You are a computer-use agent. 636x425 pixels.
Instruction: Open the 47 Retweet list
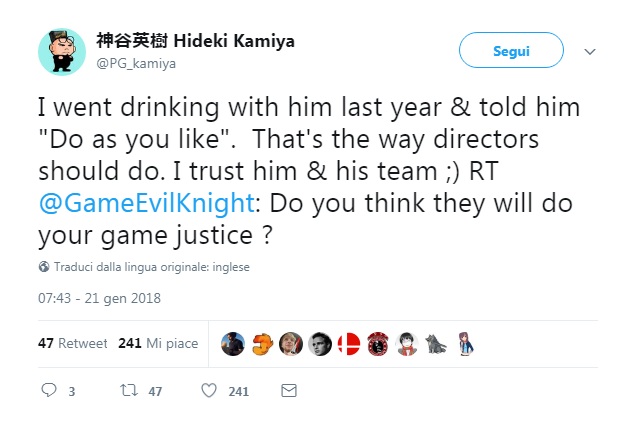click(x=72, y=343)
